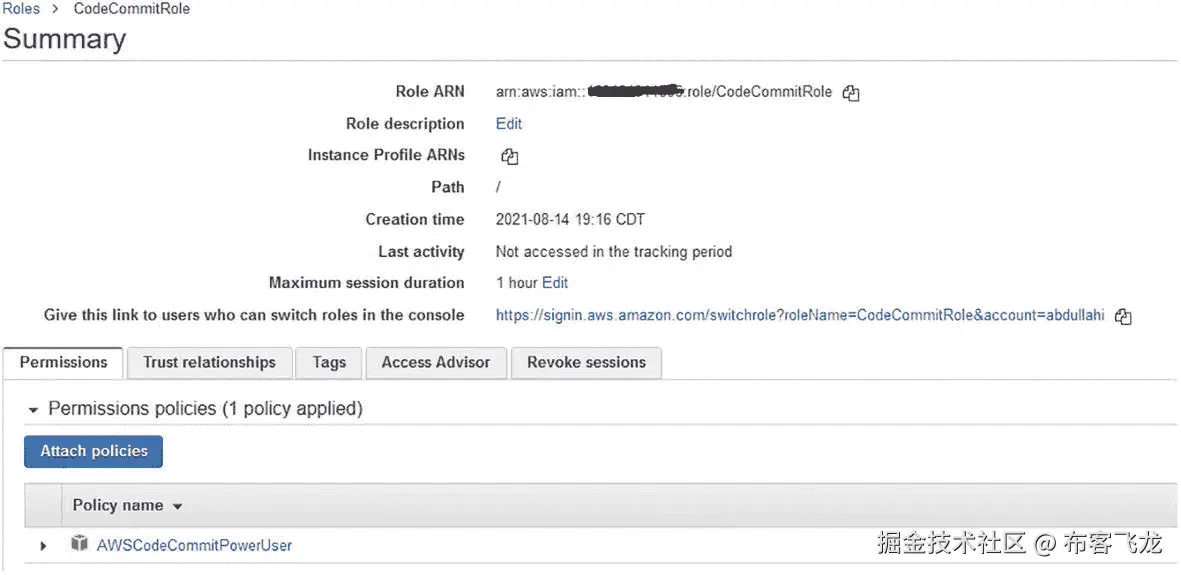This screenshot has height=575, width=1181.
Task: Open the AWSCodeCommitPowerUser policy link
Action: click(194, 545)
